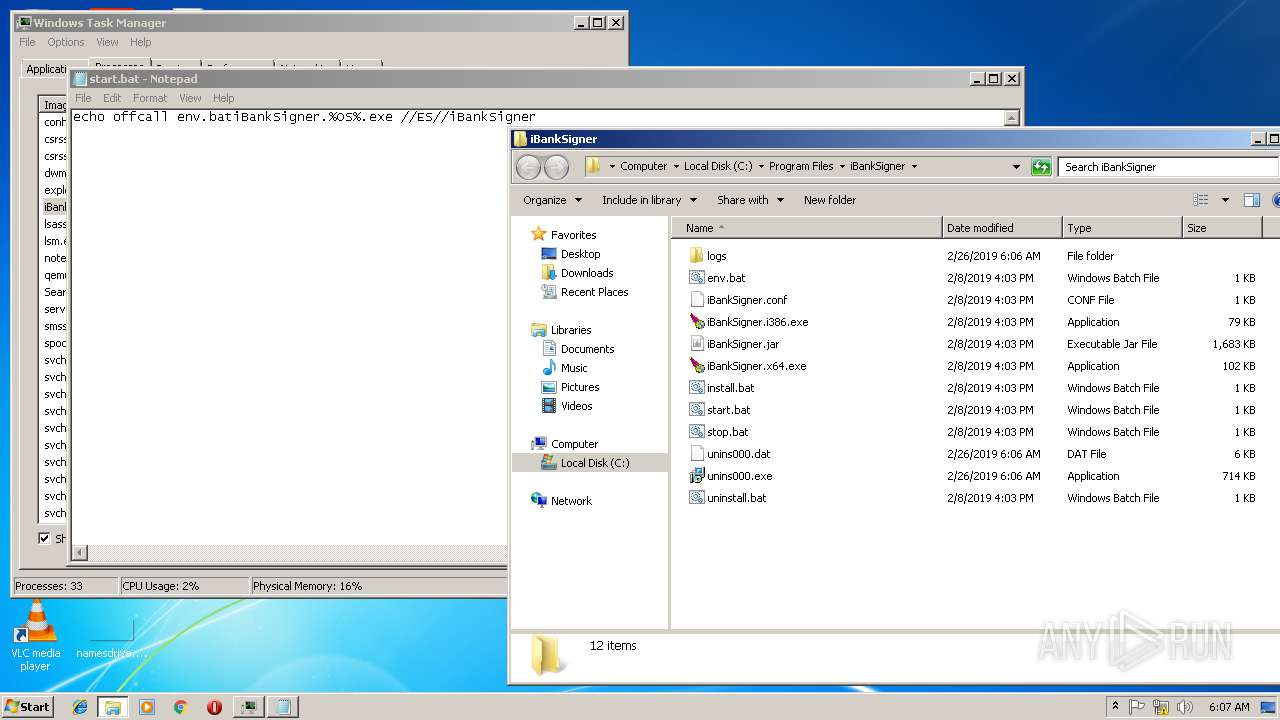This screenshot has height=720, width=1280.
Task: Sort files by the Date modified column
Action: pos(1001,228)
